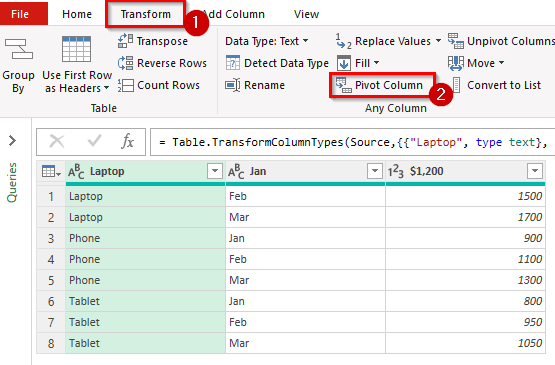Click the Detect Data Type icon

click(233, 63)
